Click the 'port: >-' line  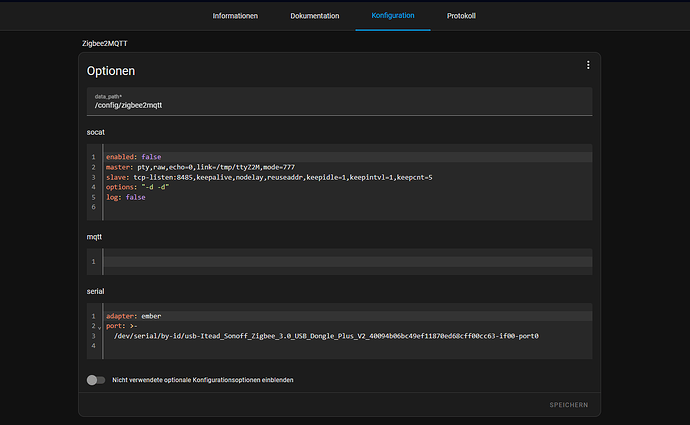(348, 326)
